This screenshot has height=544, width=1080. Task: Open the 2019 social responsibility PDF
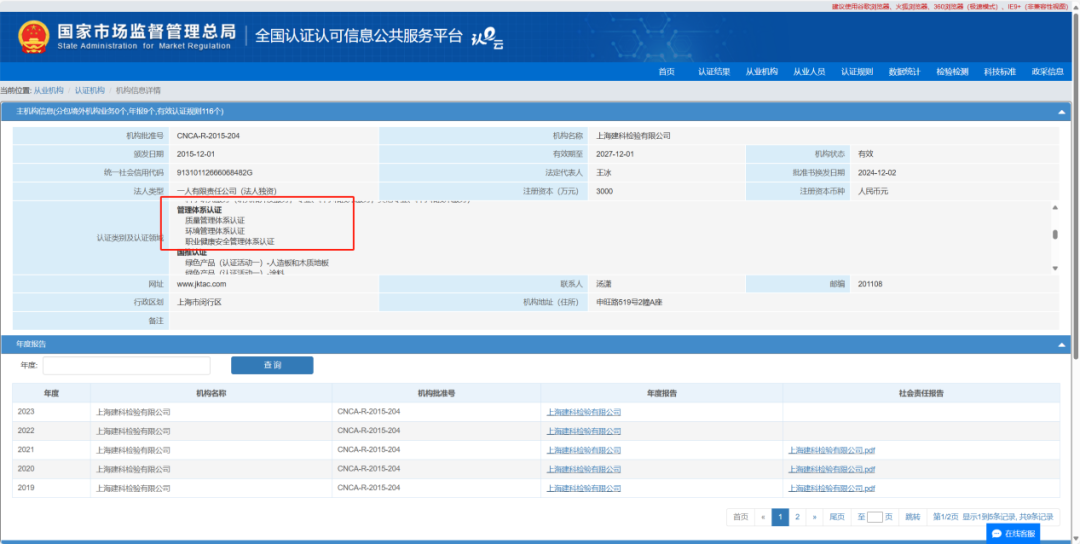click(x=831, y=488)
